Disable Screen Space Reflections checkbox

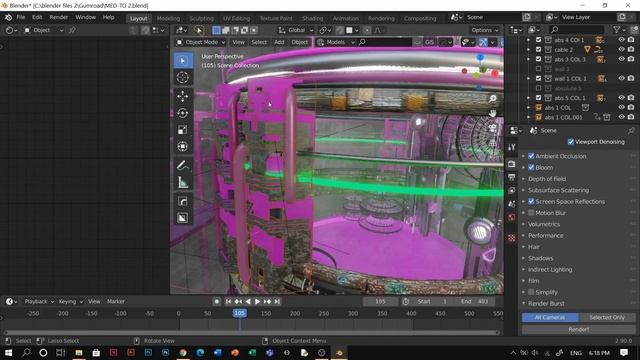pos(531,202)
